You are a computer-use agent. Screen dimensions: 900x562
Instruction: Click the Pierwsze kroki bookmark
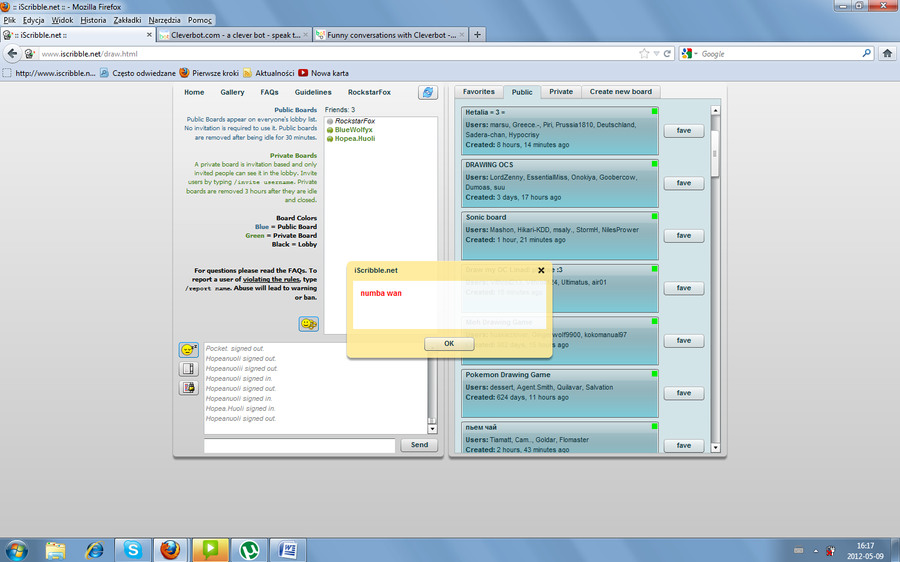(x=210, y=73)
